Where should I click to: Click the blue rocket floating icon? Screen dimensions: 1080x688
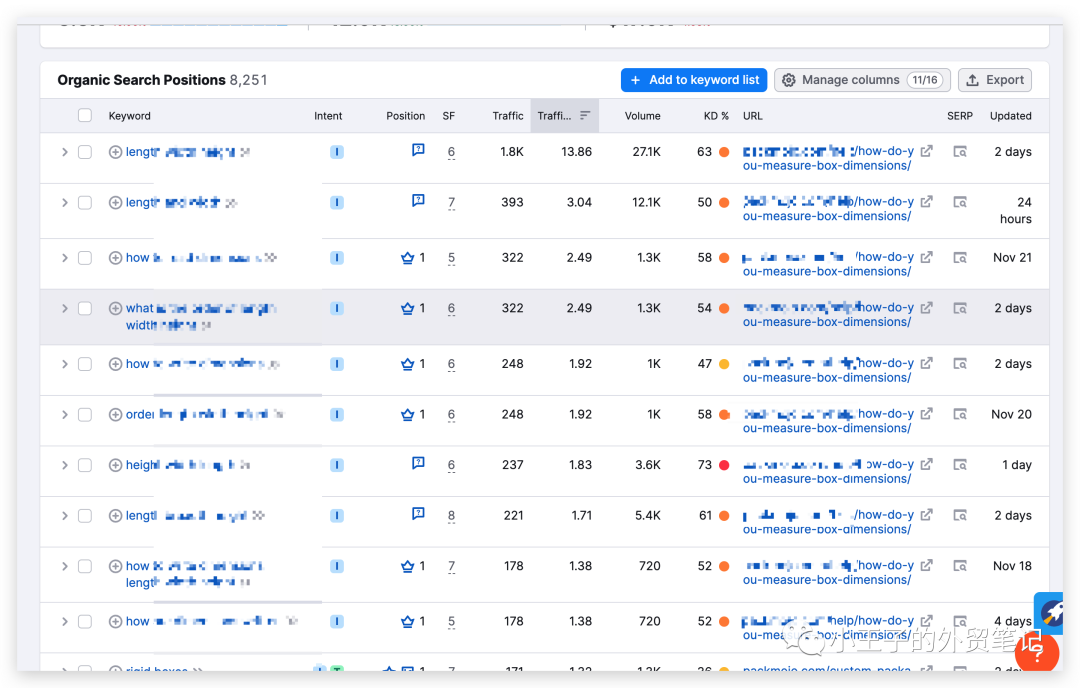[1051, 611]
